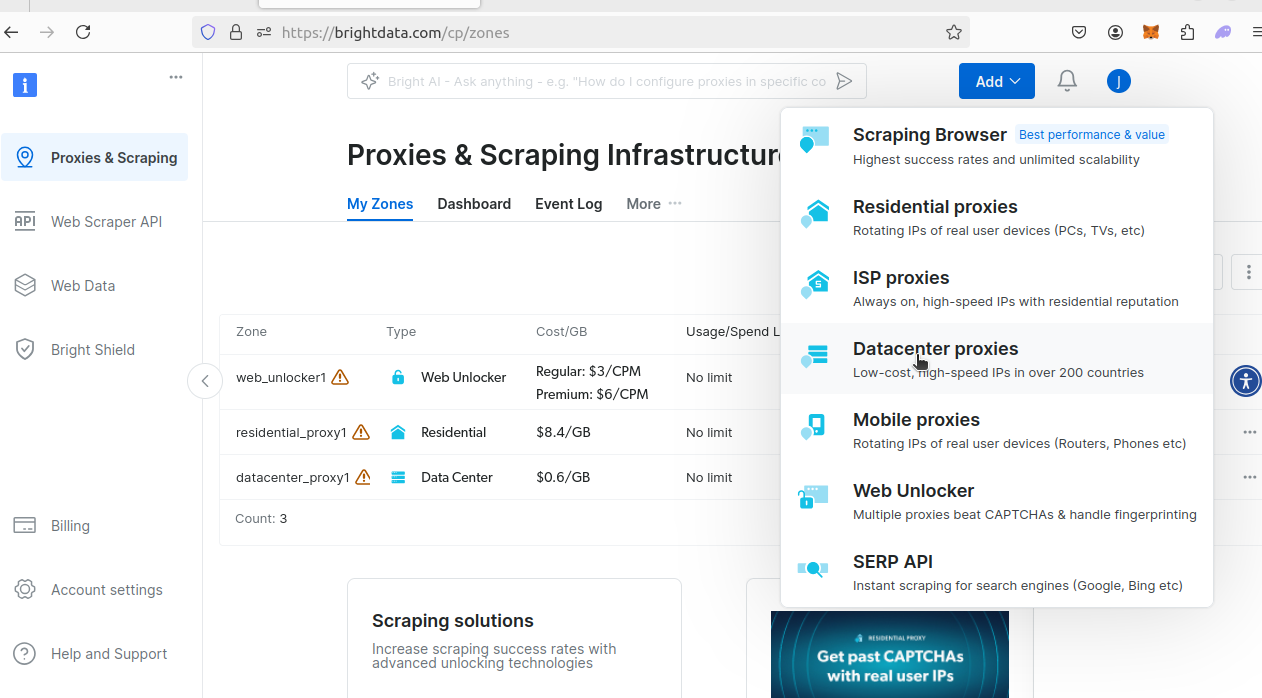Open the web_unlocker1 zone
Viewport: 1262px width, 698px height.
[281, 377]
